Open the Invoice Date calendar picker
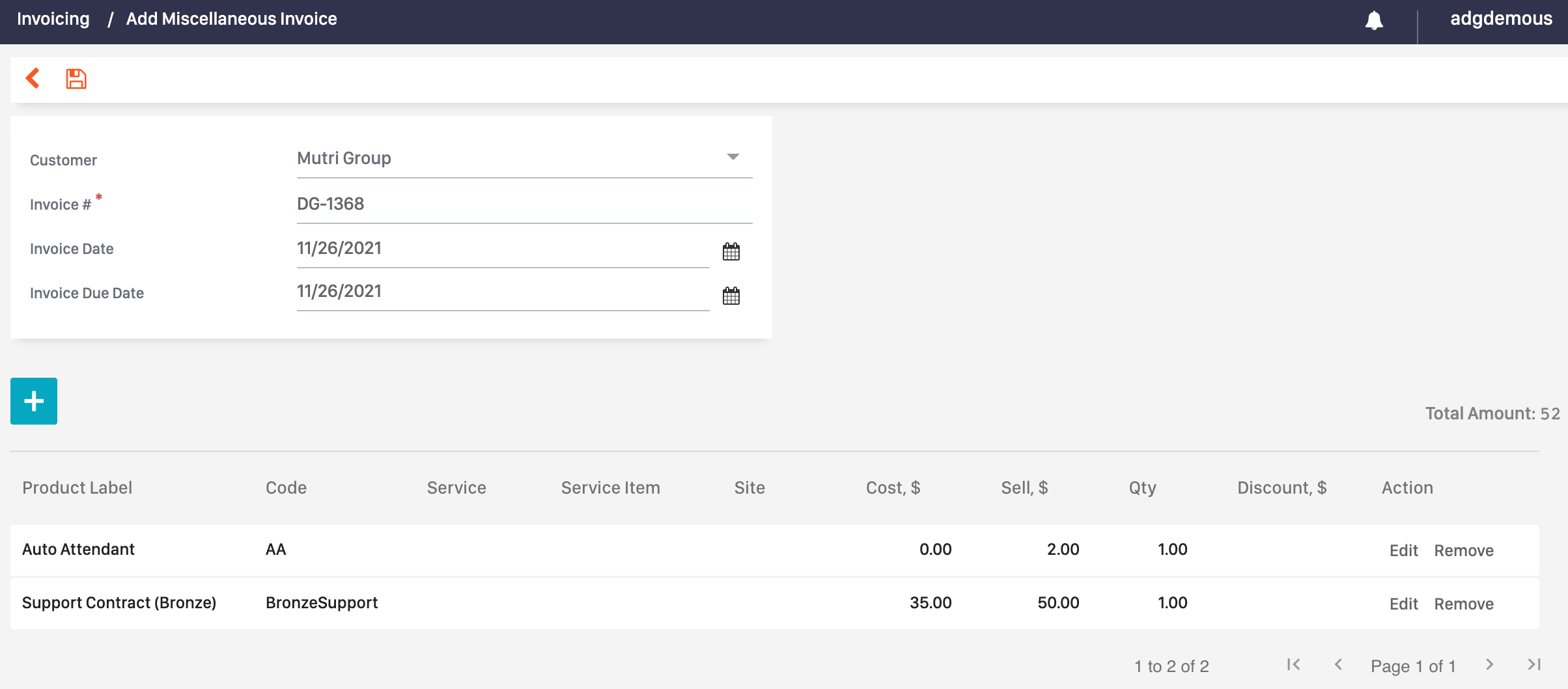This screenshot has height=689, width=1568. pyautogui.click(x=731, y=252)
